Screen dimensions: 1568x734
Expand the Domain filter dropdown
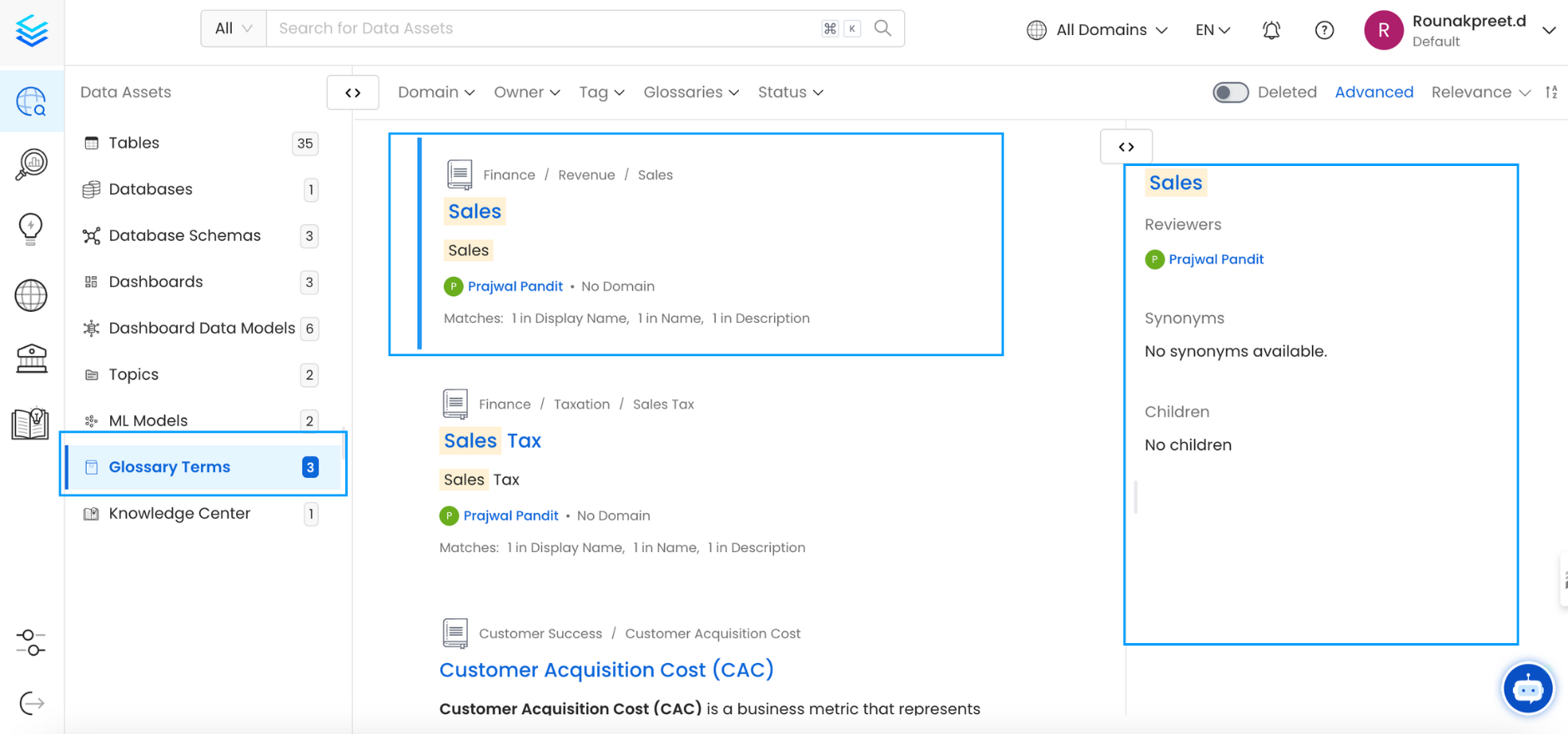coord(435,93)
